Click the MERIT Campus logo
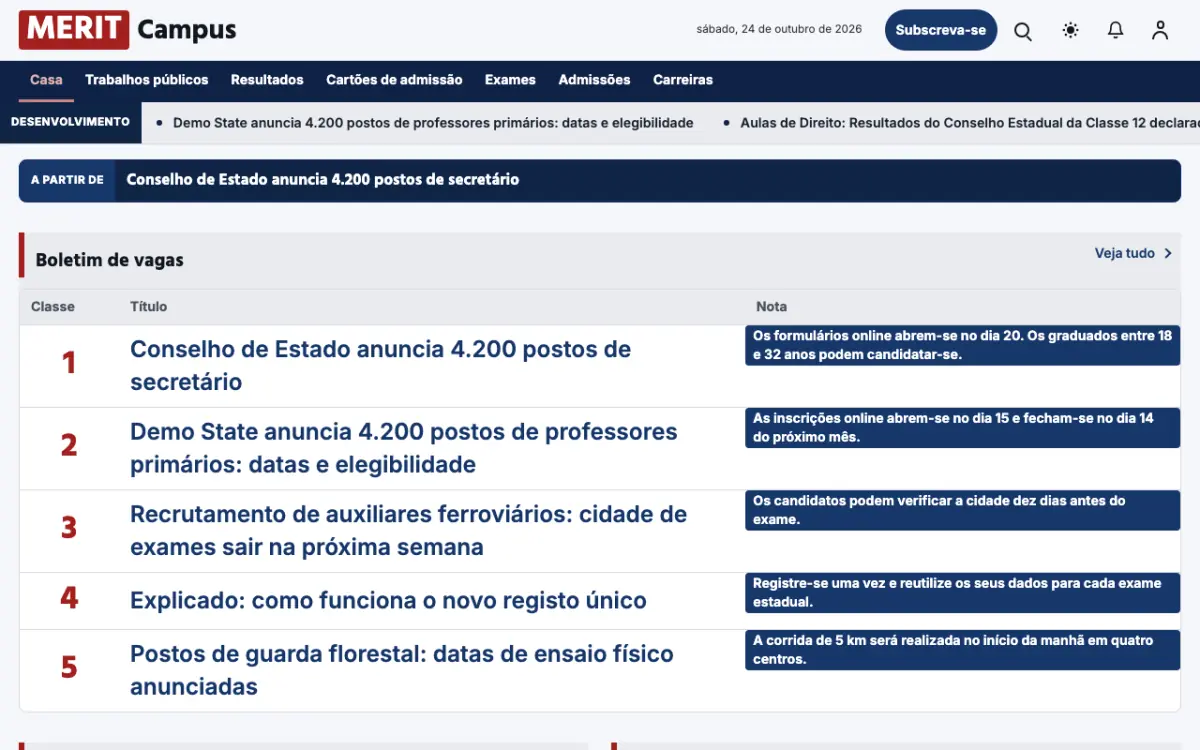The width and height of the screenshot is (1200, 750). click(127, 30)
